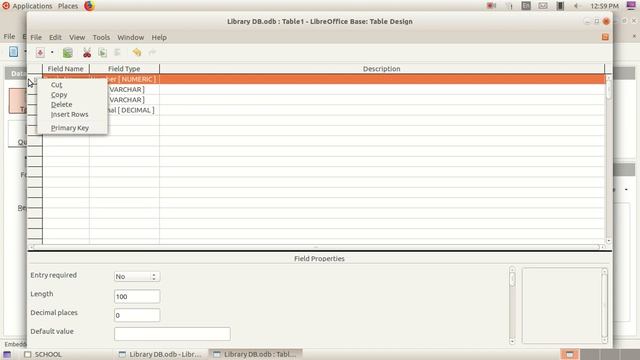The image size is (640, 360).
Task: Switch to the 'Library DB.odb - Libr...' taskbar window
Action: pos(160,354)
